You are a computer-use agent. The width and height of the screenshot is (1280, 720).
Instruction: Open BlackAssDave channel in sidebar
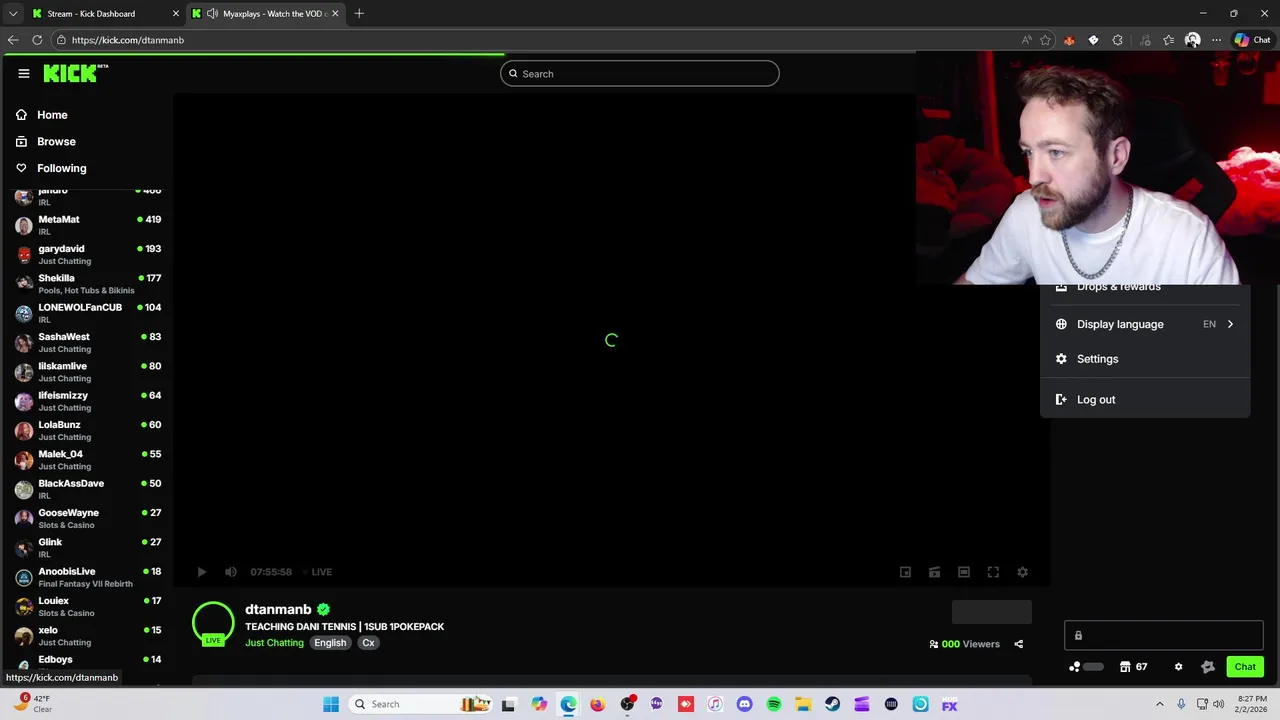coord(88,489)
